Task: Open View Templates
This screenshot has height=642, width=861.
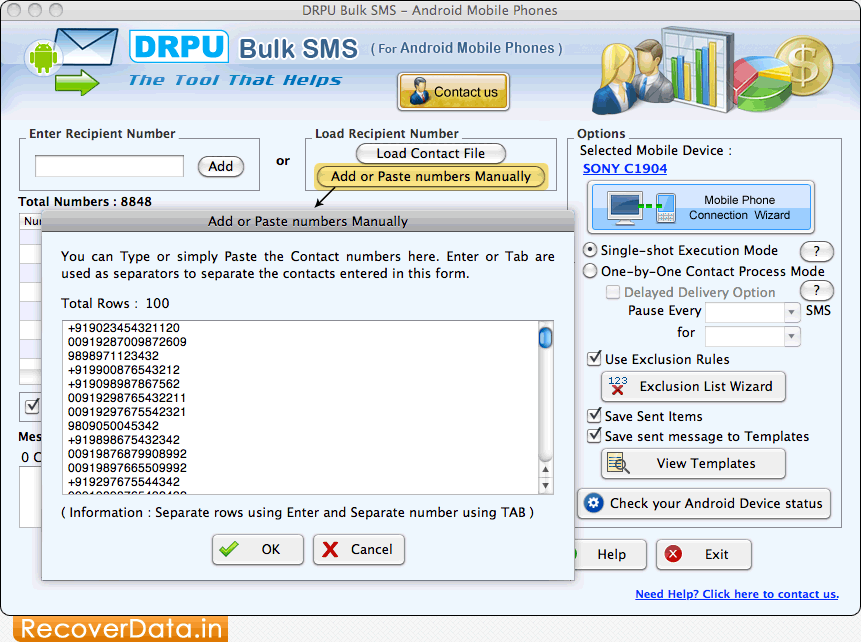Action: pyautogui.click(x=693, y=463)
